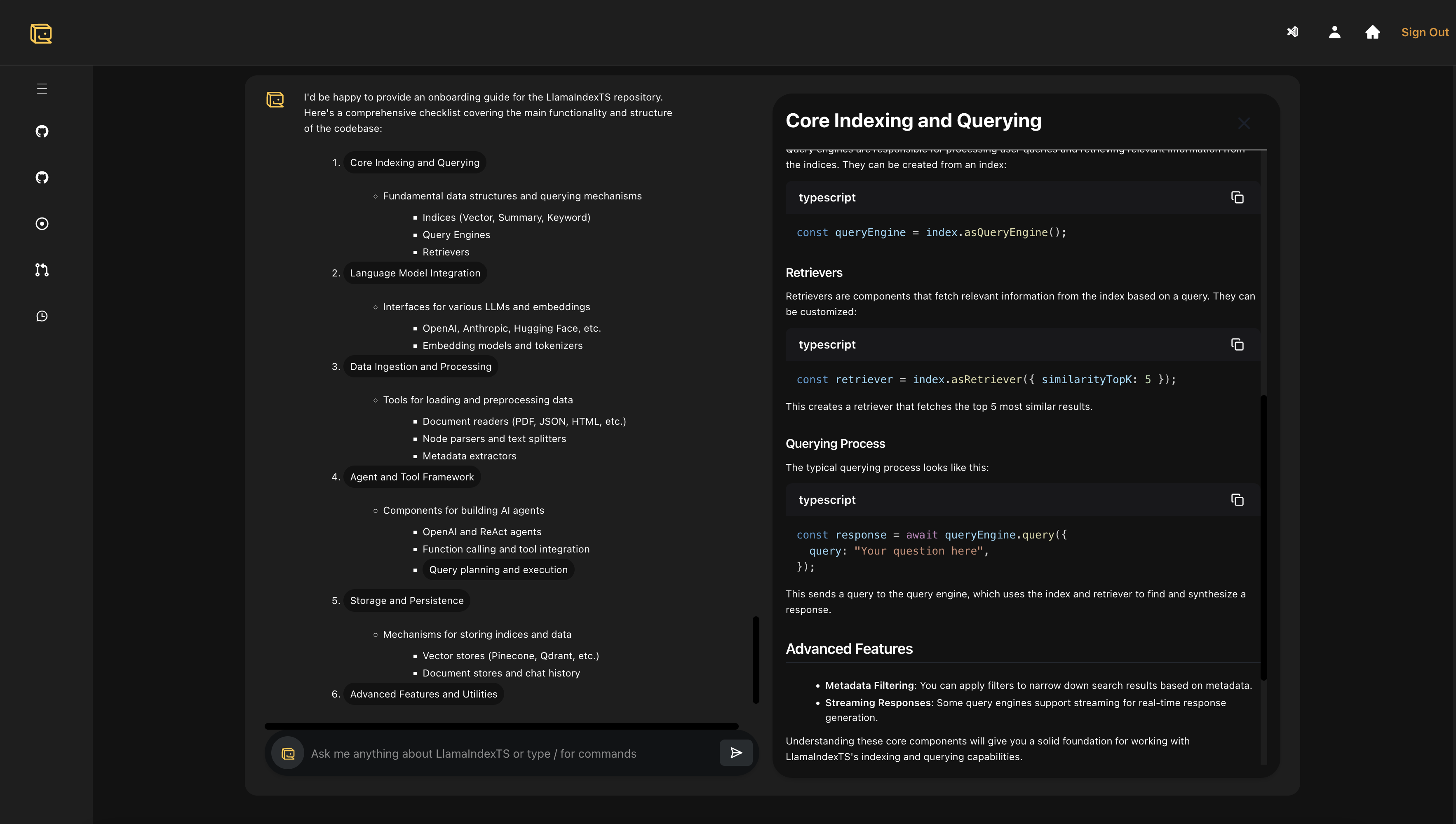Click 'Document readers (PDF, JSON, HTML, etc.)' text
The width and height of the screenshot is (1456, 824).
tap(524, 421)
